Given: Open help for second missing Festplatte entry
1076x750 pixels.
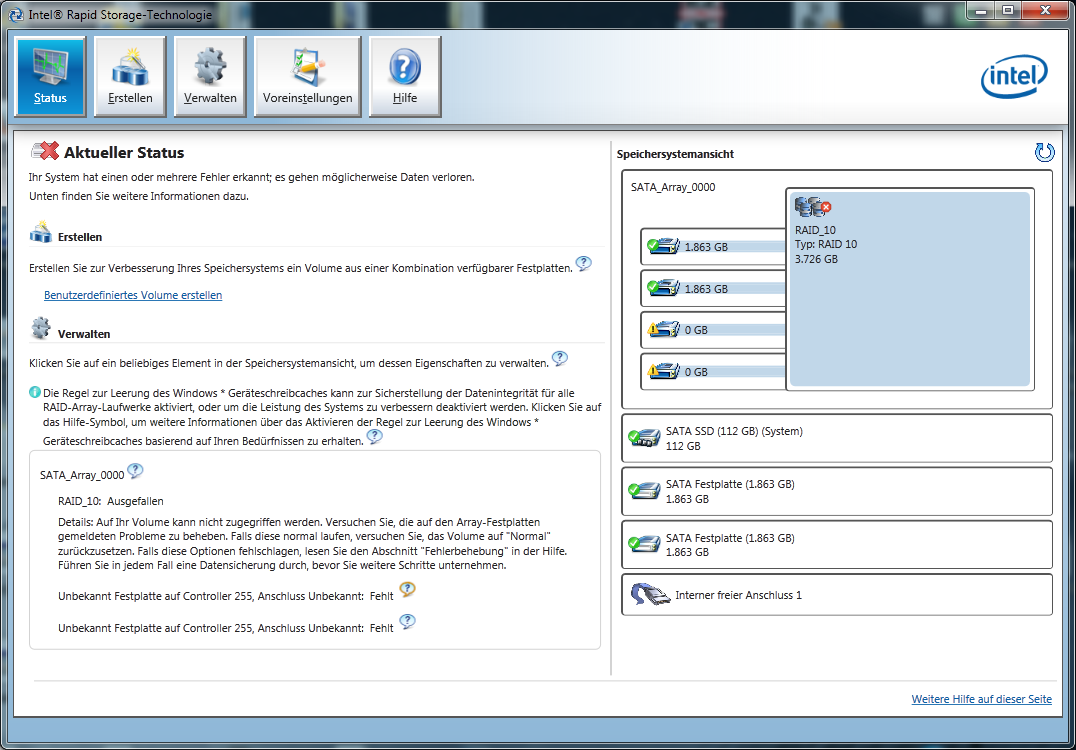Looking at the screenshot, I should point(408,622).
